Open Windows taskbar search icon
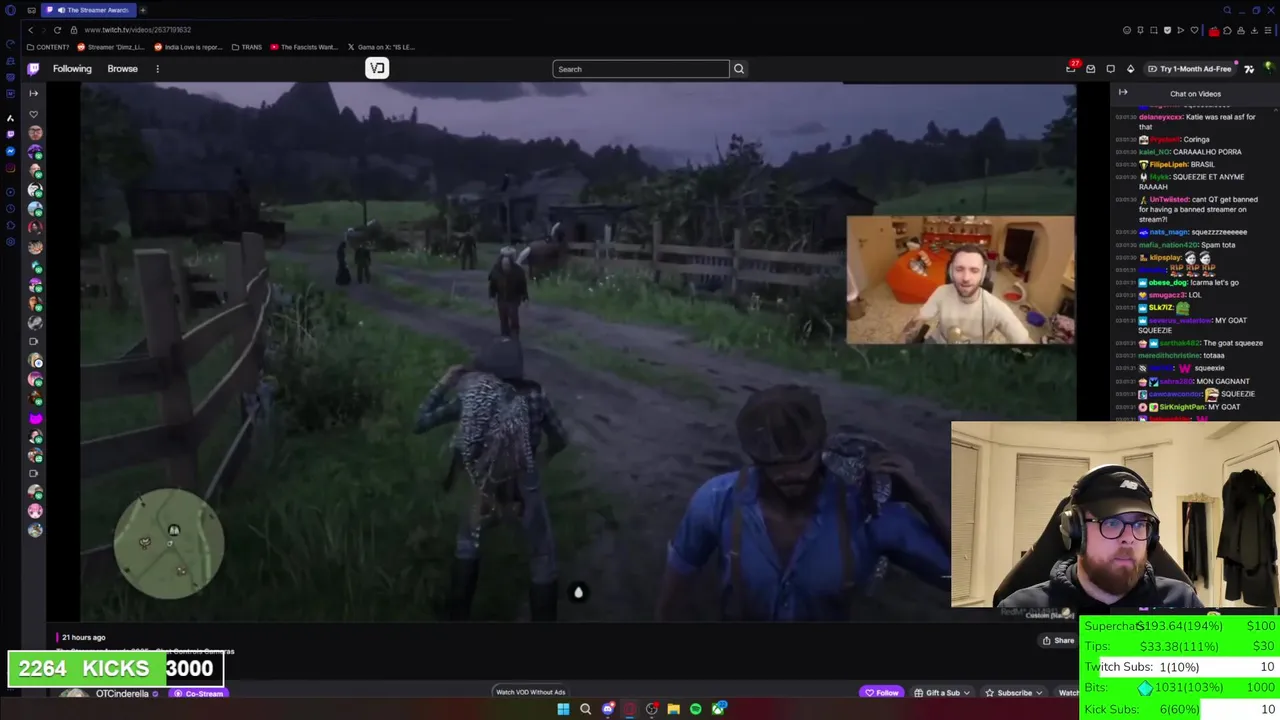This screenshot has width=1280, height=720. pos(585,709)
